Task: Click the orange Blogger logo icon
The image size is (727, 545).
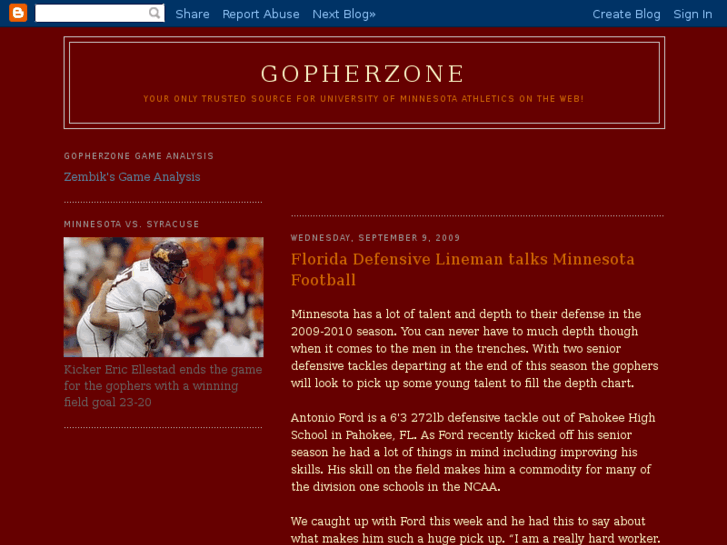Action: (x=18, y=13)
